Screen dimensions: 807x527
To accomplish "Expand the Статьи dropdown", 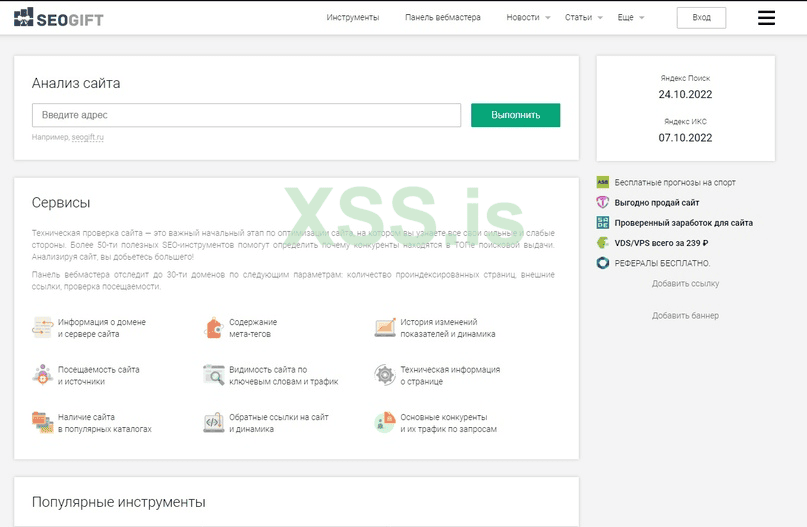I will tap(584, 17).
